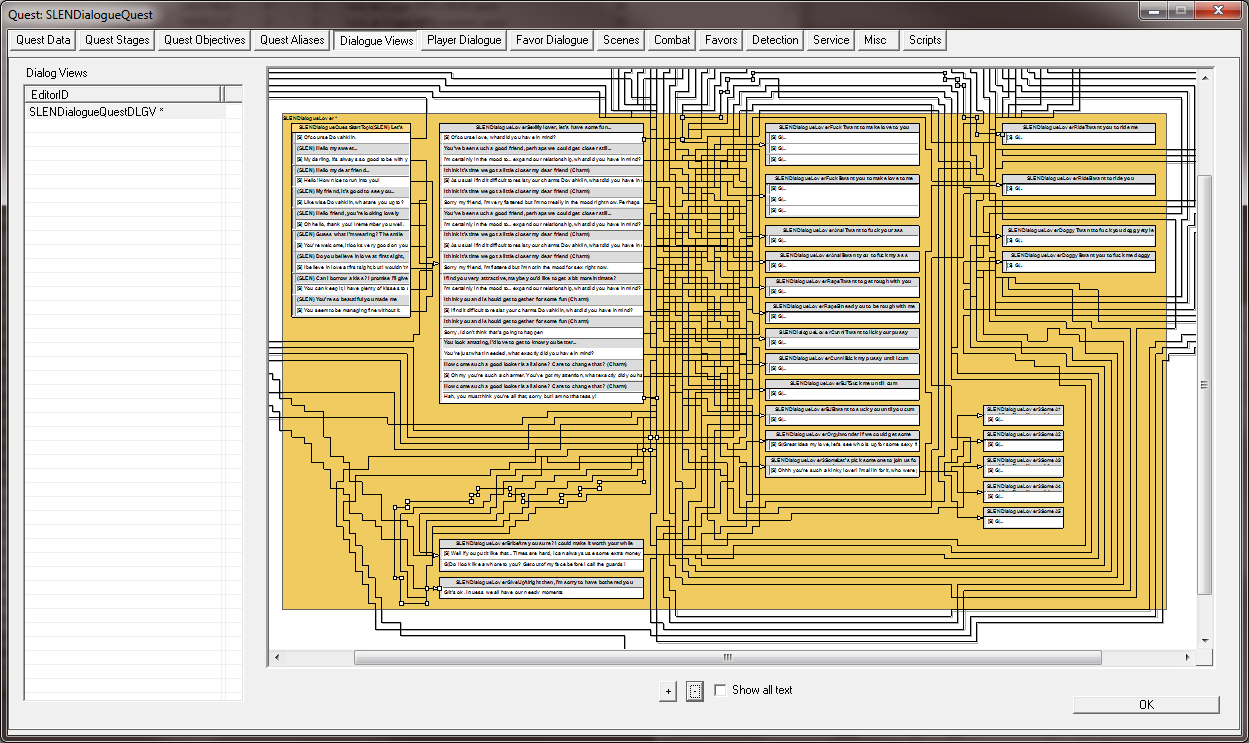Open the Quest Stages tab
The image size is (1249, 743).
point(117,40)
